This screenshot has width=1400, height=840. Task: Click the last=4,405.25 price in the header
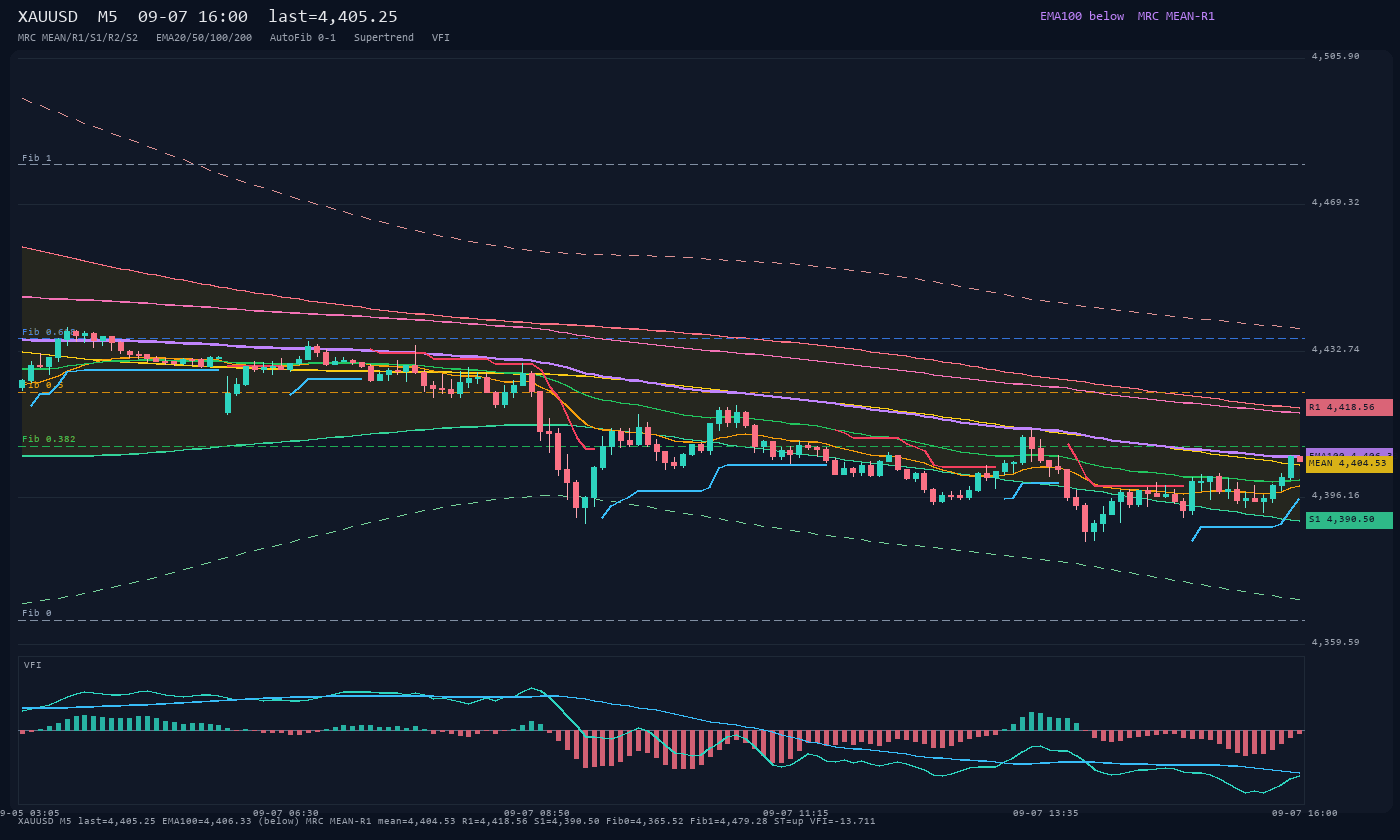click(x=333, y=17)
